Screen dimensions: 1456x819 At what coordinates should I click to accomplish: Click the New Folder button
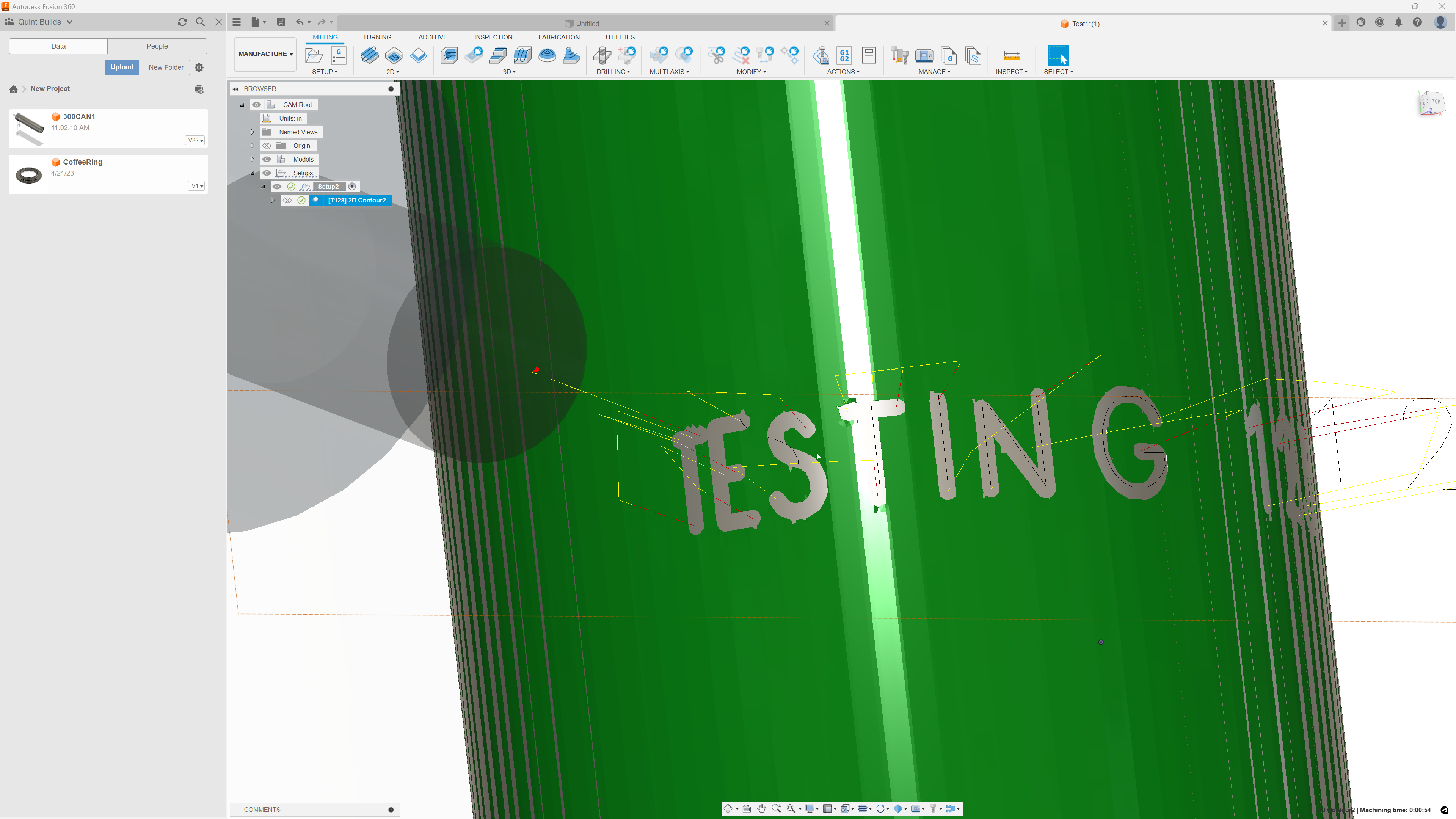click(166, 67)
